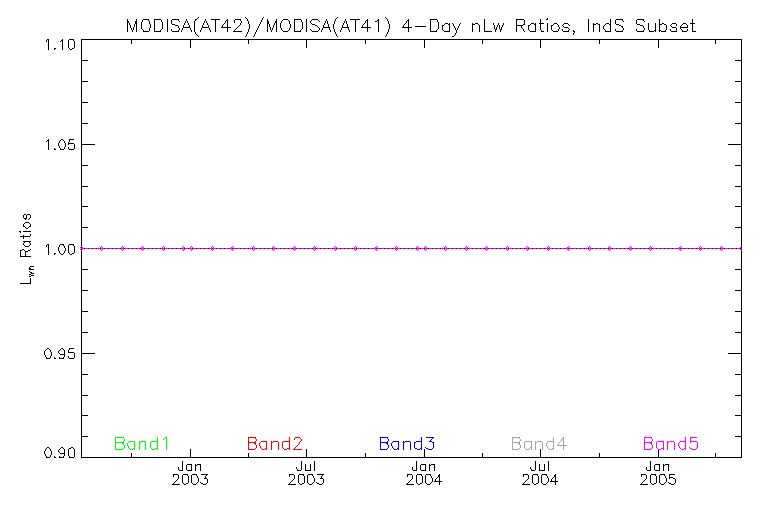Click the 0.90 y-axis value
This screenshot has width=768, height=512.
tap(60, 452)
